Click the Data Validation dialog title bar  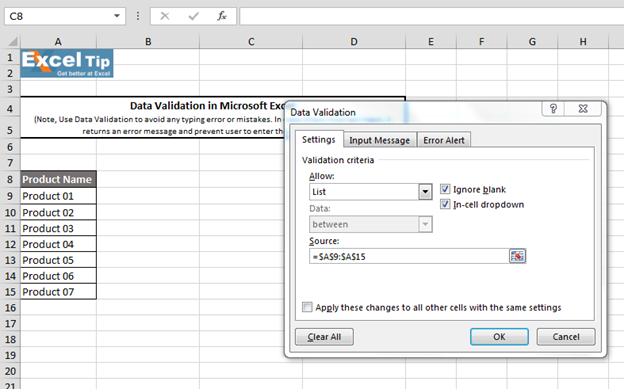(414, 112)
